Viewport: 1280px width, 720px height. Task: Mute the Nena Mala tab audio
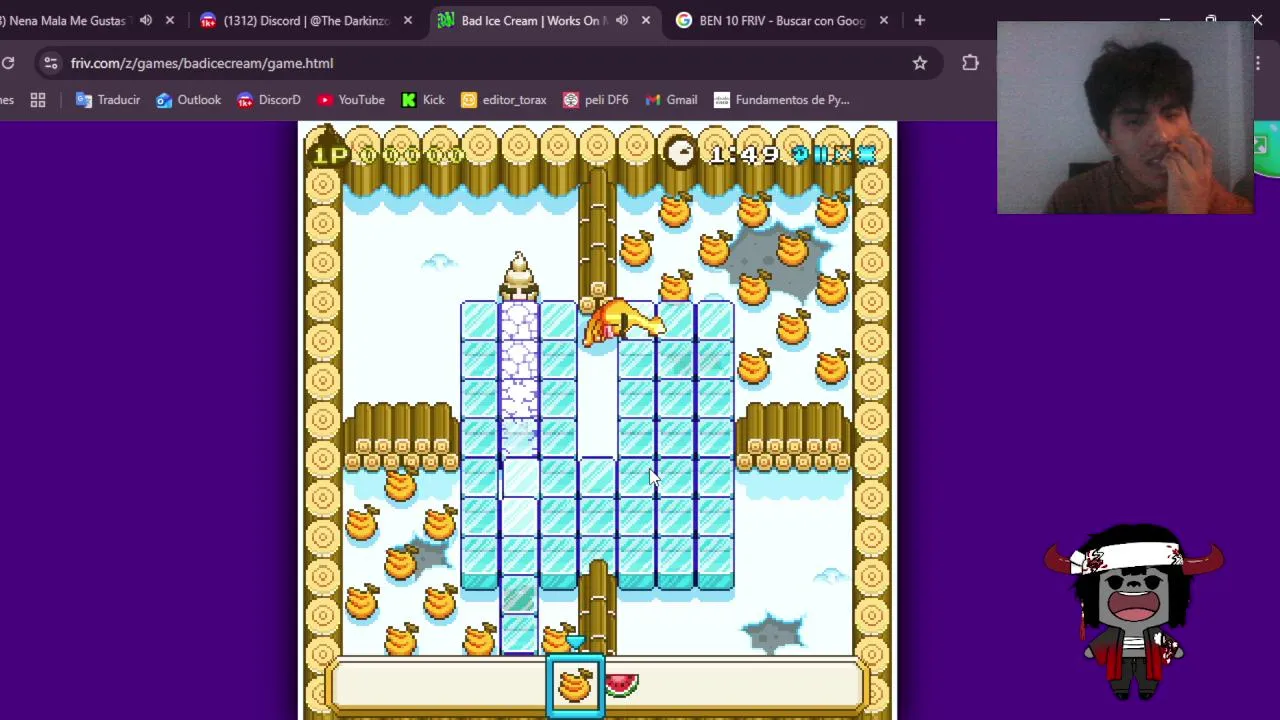click(x=146, y=20)
